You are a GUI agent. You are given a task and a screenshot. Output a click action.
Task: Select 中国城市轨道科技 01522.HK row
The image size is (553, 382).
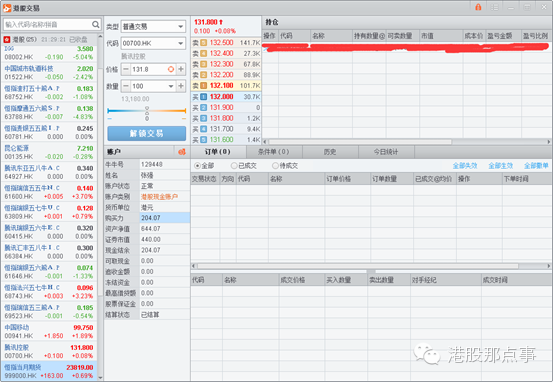49,73
